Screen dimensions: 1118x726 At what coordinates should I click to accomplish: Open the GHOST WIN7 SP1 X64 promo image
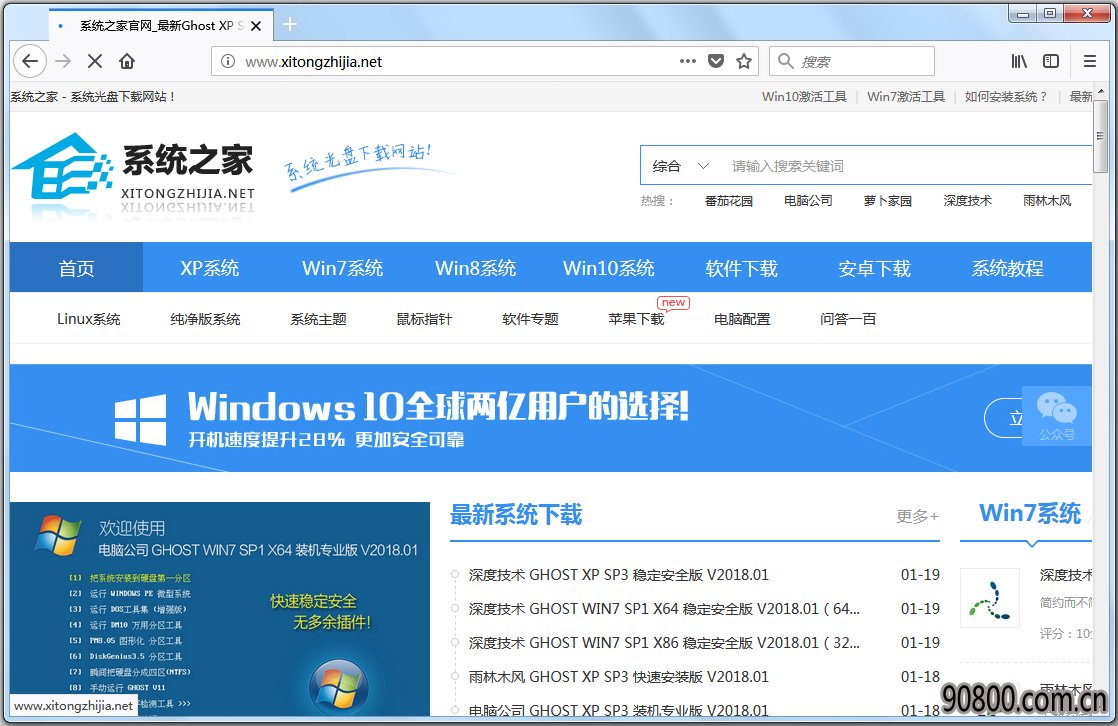(220, 609)
